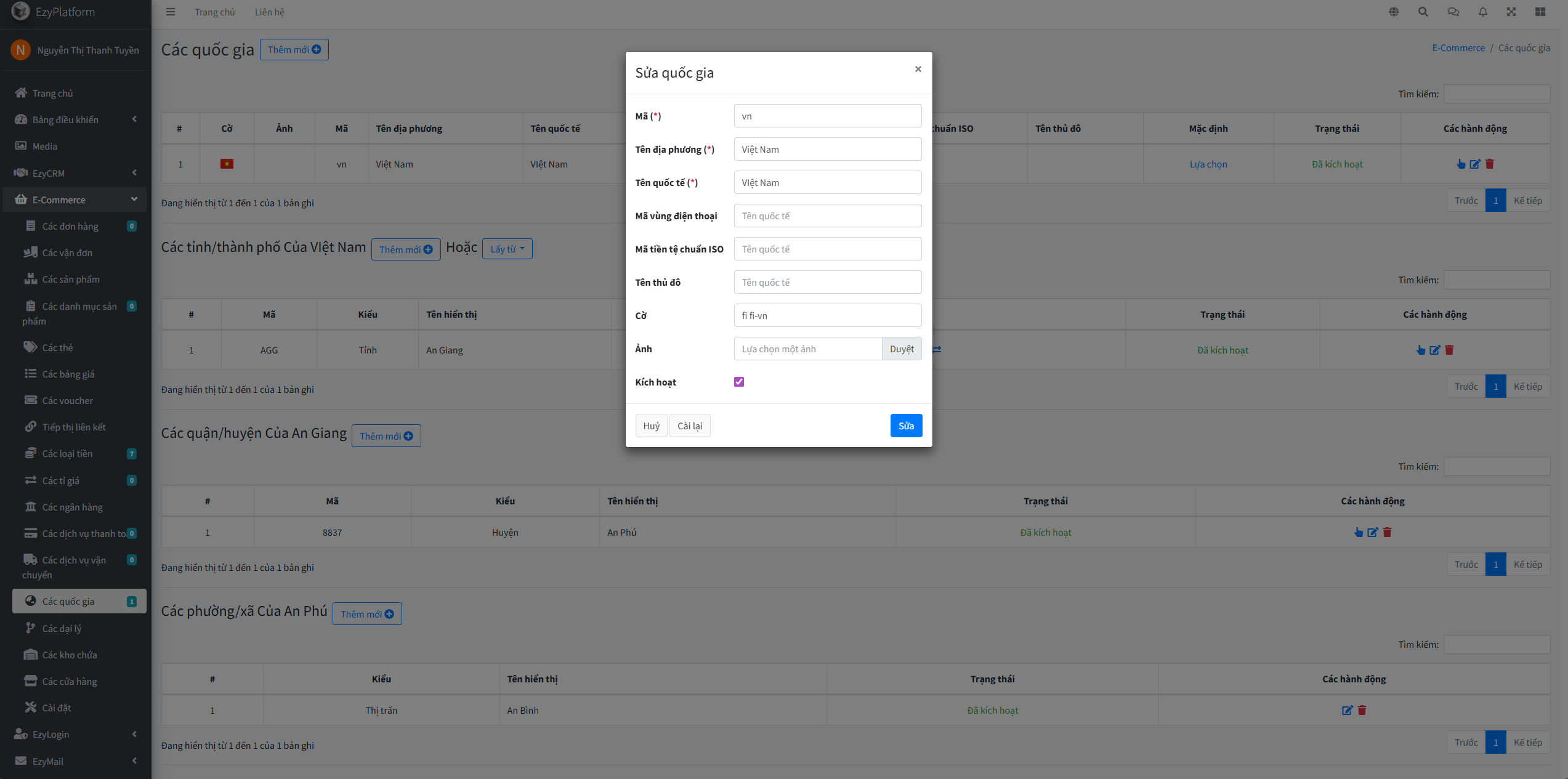Go to Liên hệ in top navigation

click(x=269, y=12)
